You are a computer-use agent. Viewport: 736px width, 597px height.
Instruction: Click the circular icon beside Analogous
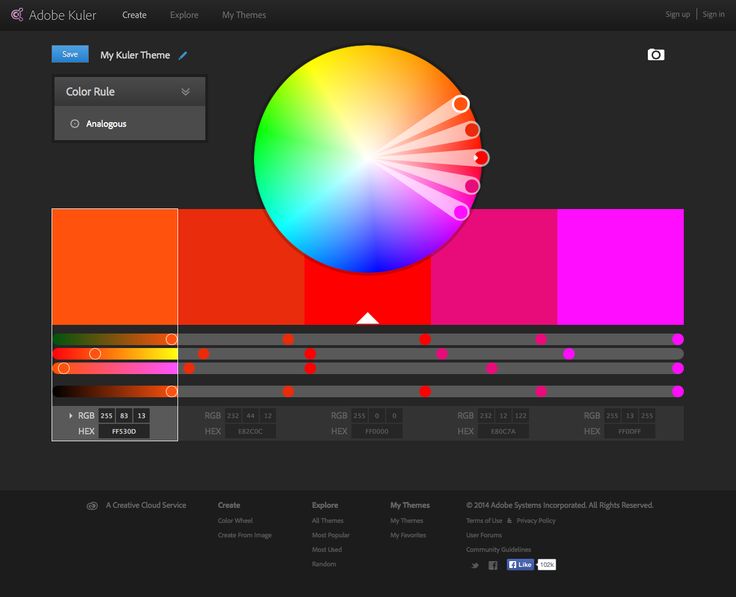pos(75,124)
